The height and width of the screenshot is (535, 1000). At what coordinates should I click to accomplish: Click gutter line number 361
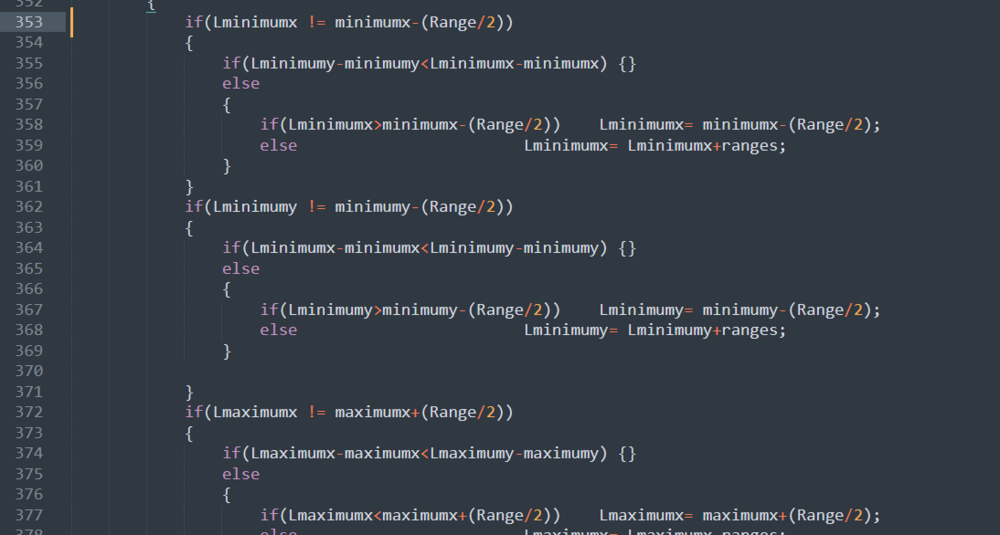[x=29, y=186]
